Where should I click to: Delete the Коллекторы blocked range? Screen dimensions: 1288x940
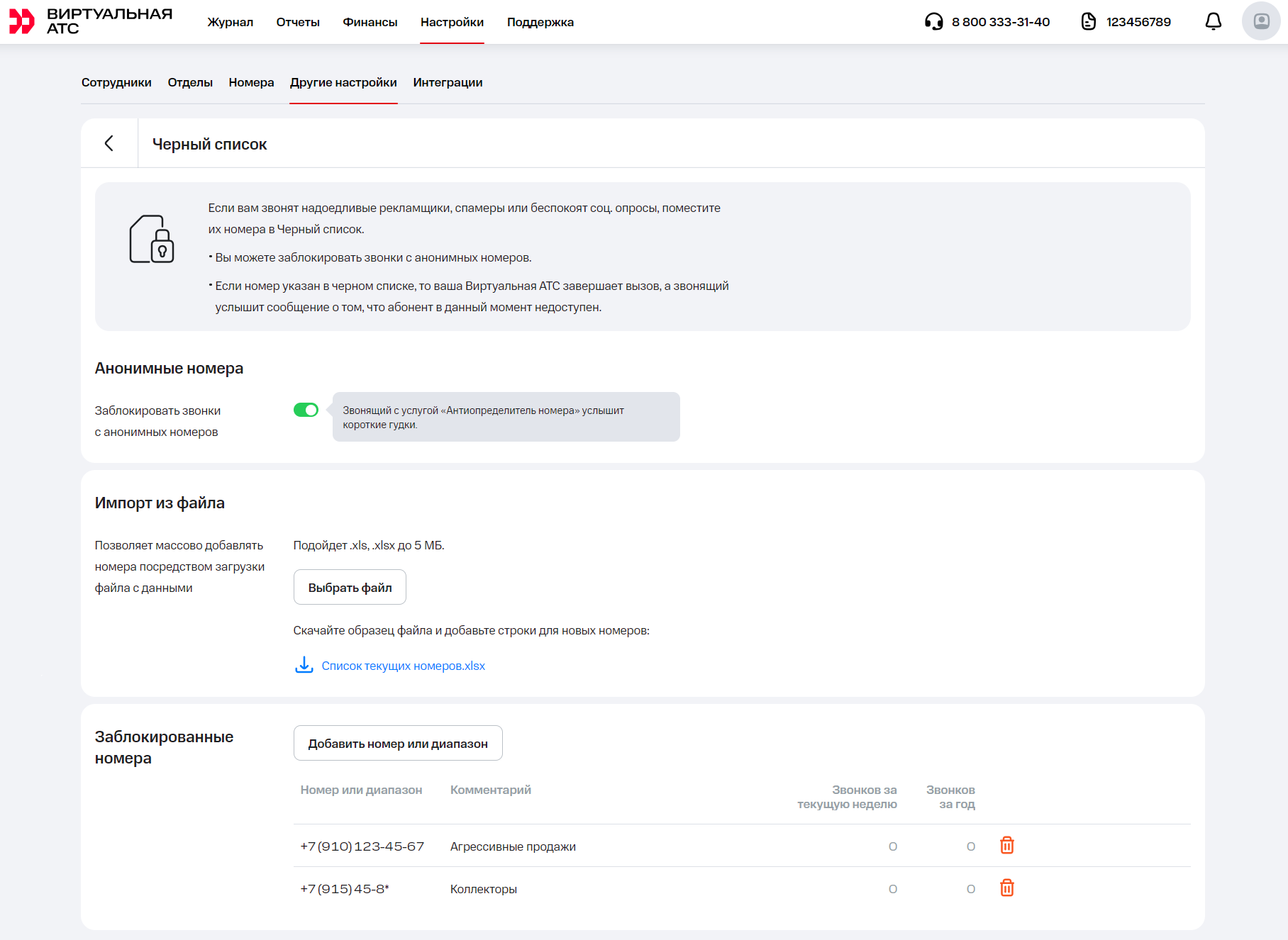pos(1006,888)
